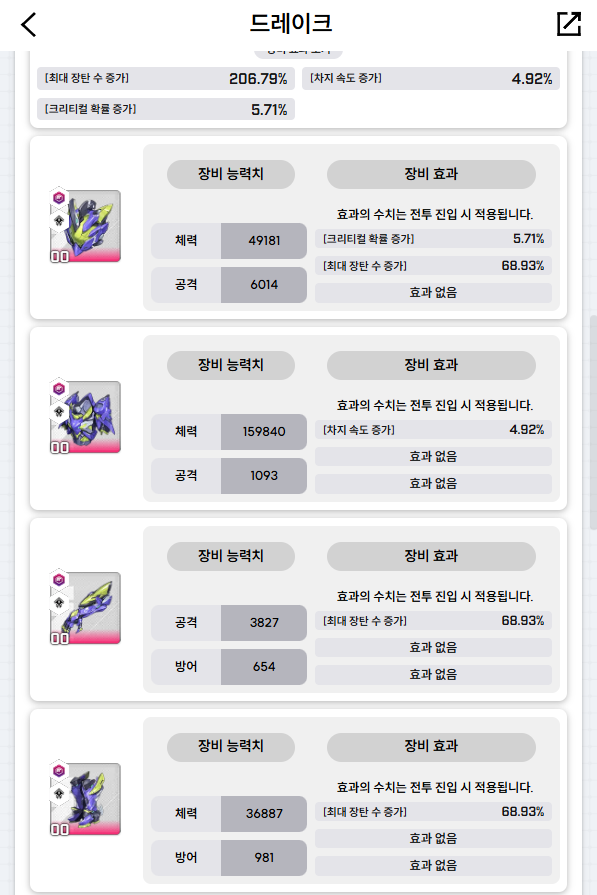Click the manufacturer emblem below the rarity badge
Screen dimensions: 597x895
click(x=58, y=220)
